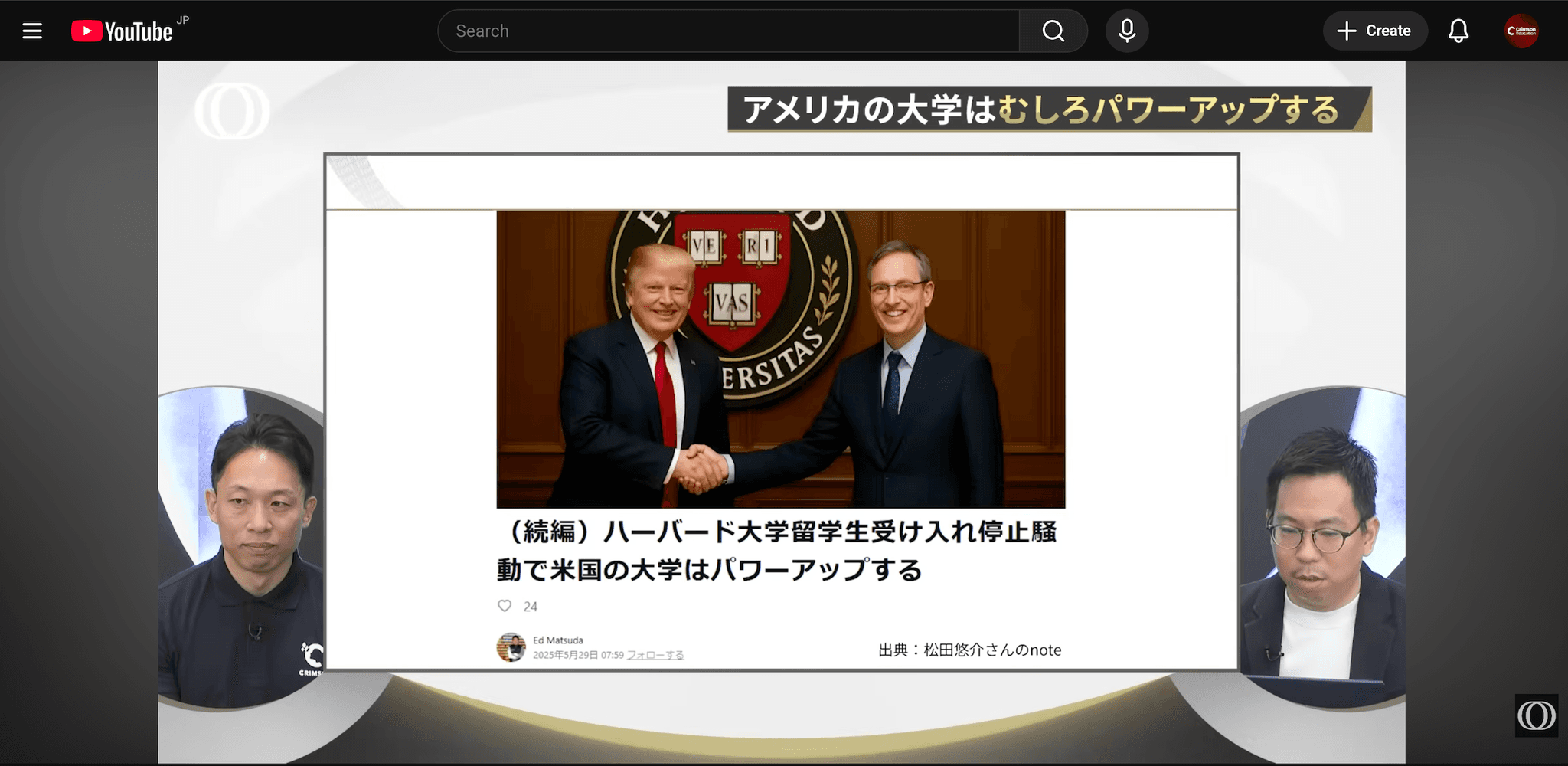The height and width of the screenshot is (766, 1568).
Task: Open the hamburger guide menu
Action: click(x=32, y=31)
